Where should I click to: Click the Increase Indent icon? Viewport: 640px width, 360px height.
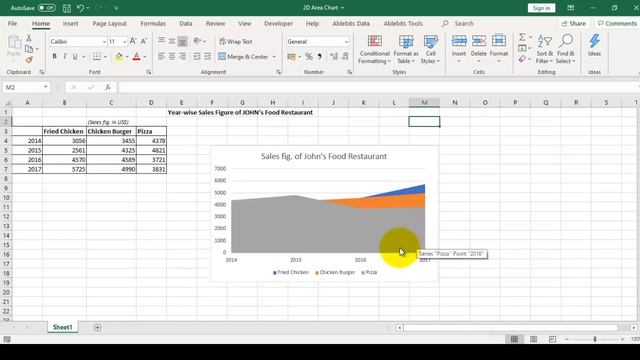(x=207, y=56)
